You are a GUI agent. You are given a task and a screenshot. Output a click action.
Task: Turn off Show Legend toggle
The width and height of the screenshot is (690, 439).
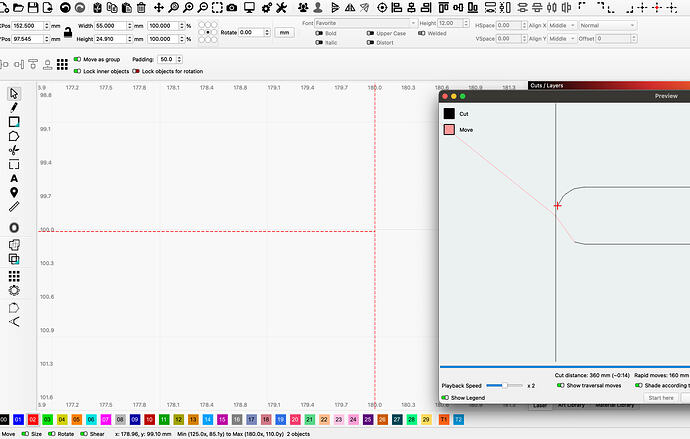[x=445, y=397]
